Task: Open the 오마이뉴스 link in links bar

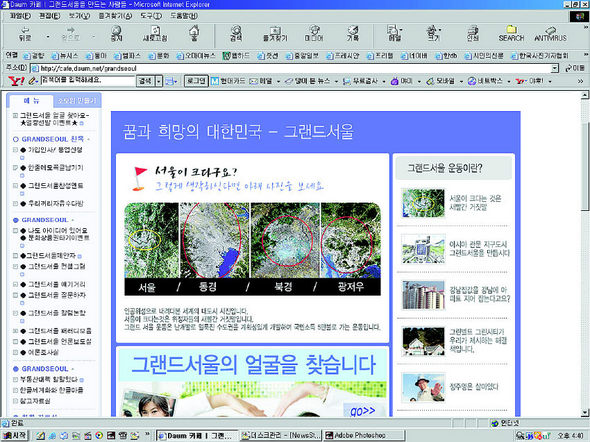Action: (196, 56)
